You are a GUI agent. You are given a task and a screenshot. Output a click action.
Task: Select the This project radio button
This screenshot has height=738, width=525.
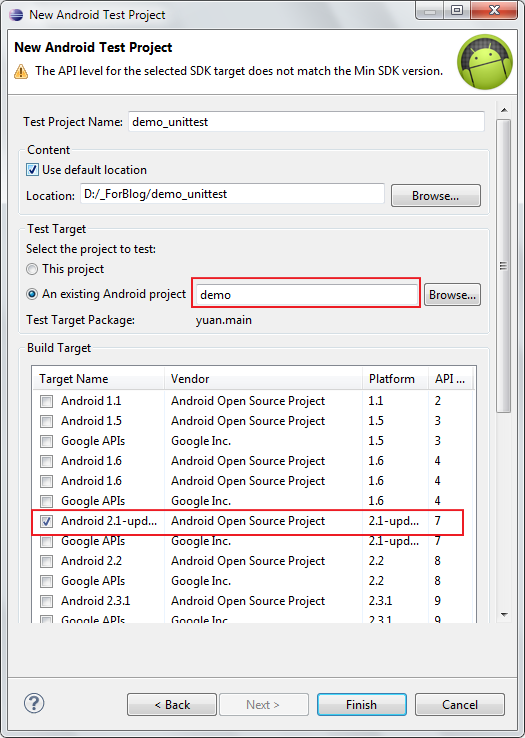pos(32,269)
